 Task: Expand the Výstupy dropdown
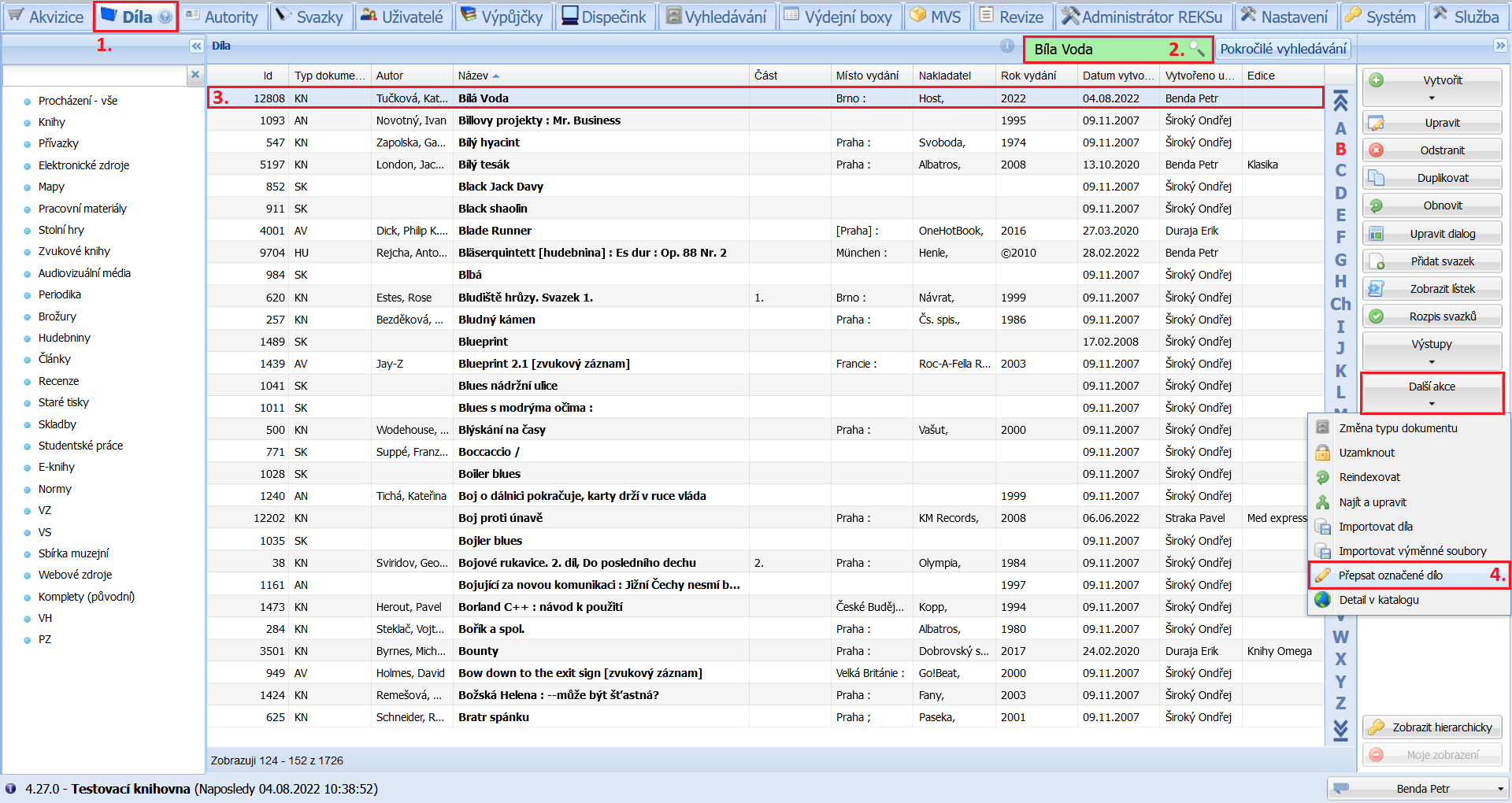pyautogui.click(x=1432, y=351)
